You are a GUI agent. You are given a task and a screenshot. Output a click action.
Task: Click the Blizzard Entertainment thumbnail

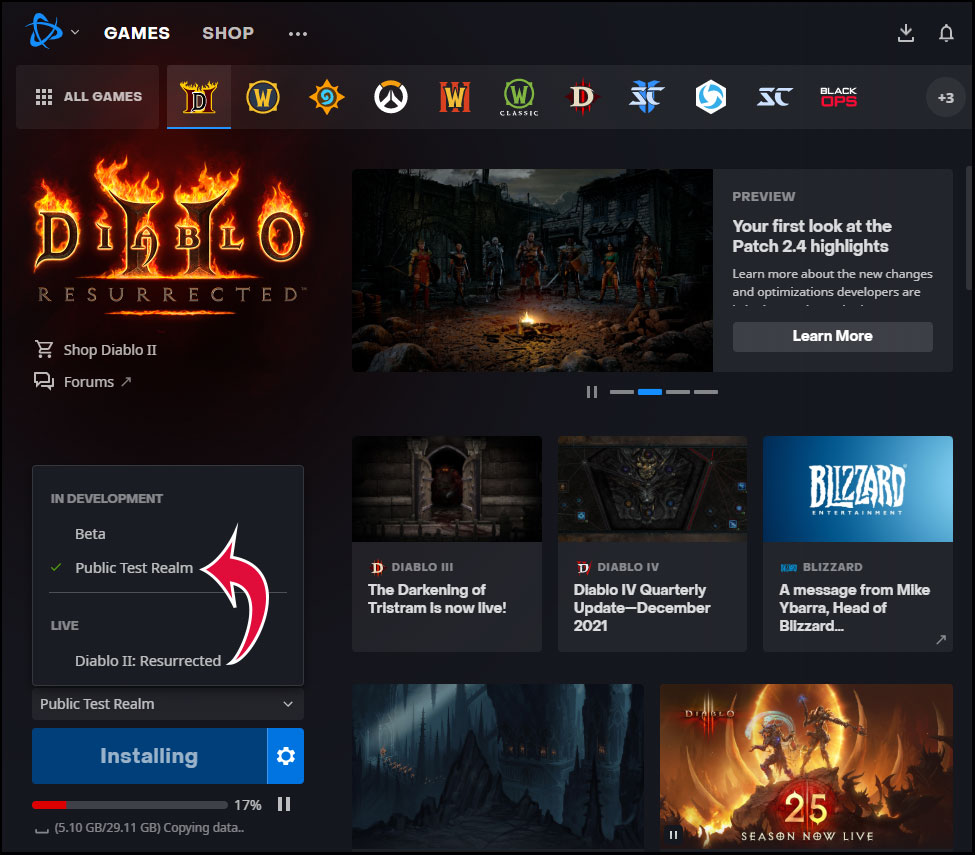[x=857, y=489]
